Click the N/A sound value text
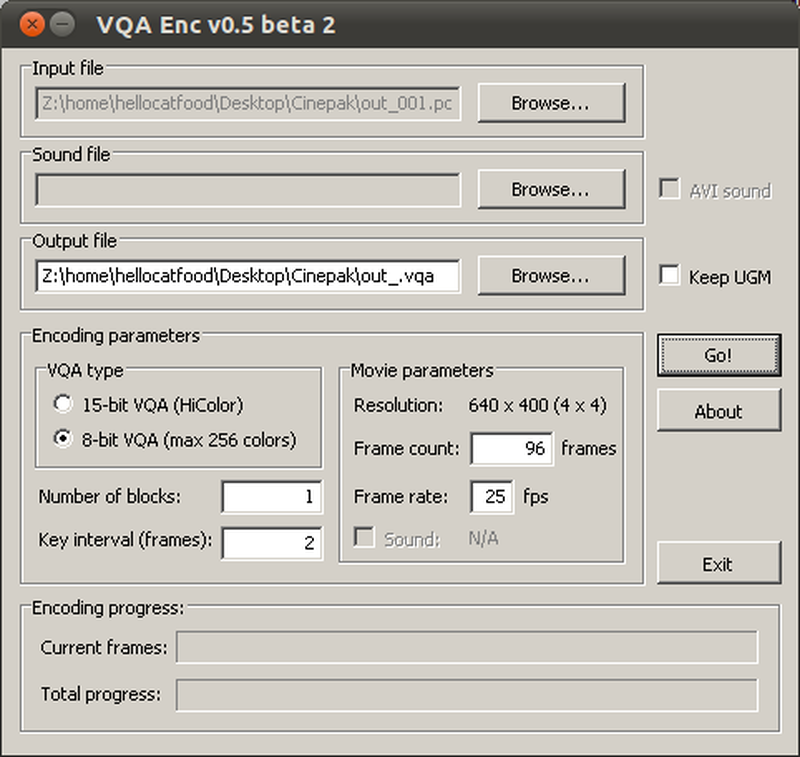800x757 pixels. click(483, 538)
